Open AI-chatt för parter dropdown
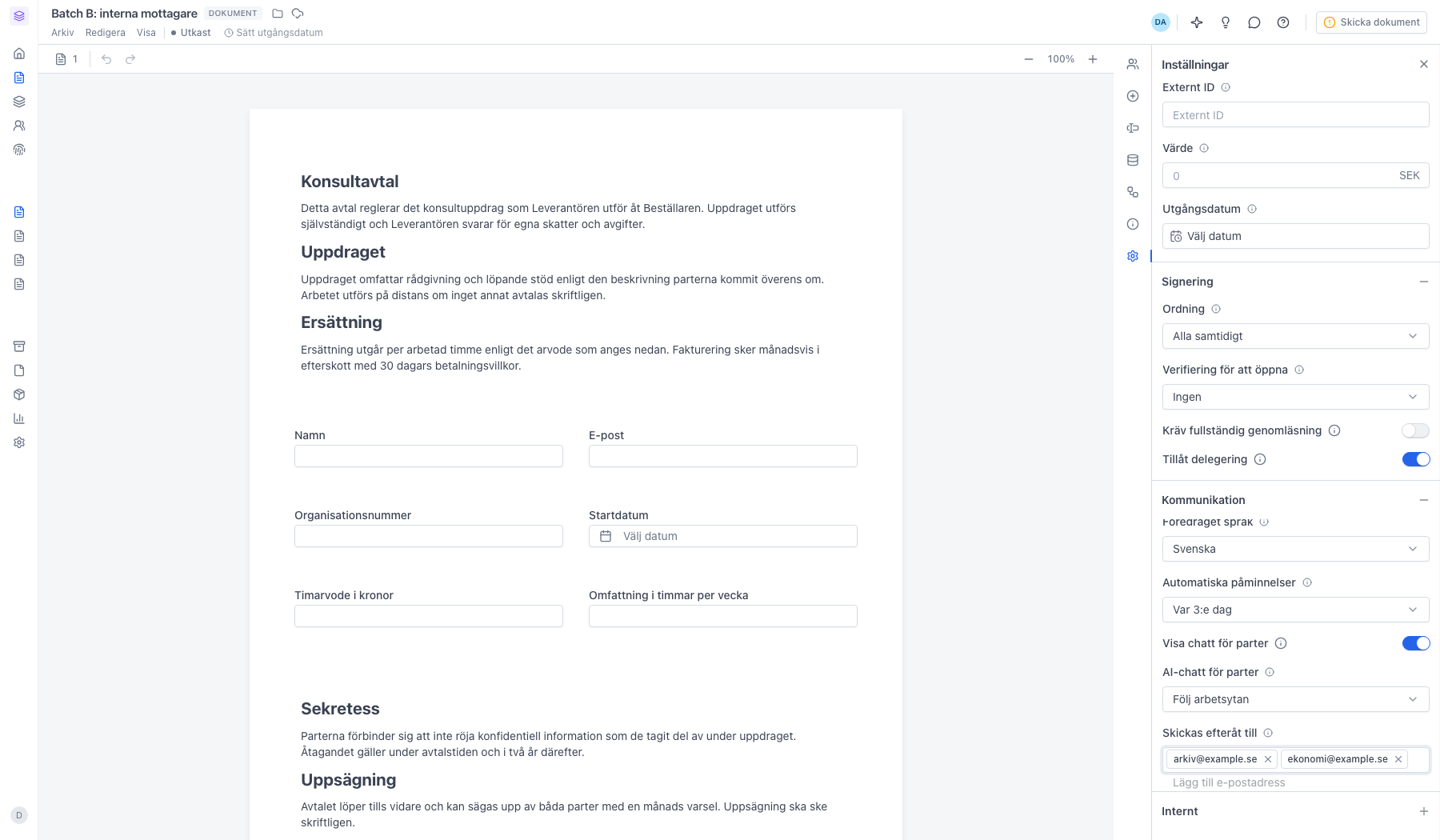This screenshot has width=1440, height=840. [x=1295, y=699]
